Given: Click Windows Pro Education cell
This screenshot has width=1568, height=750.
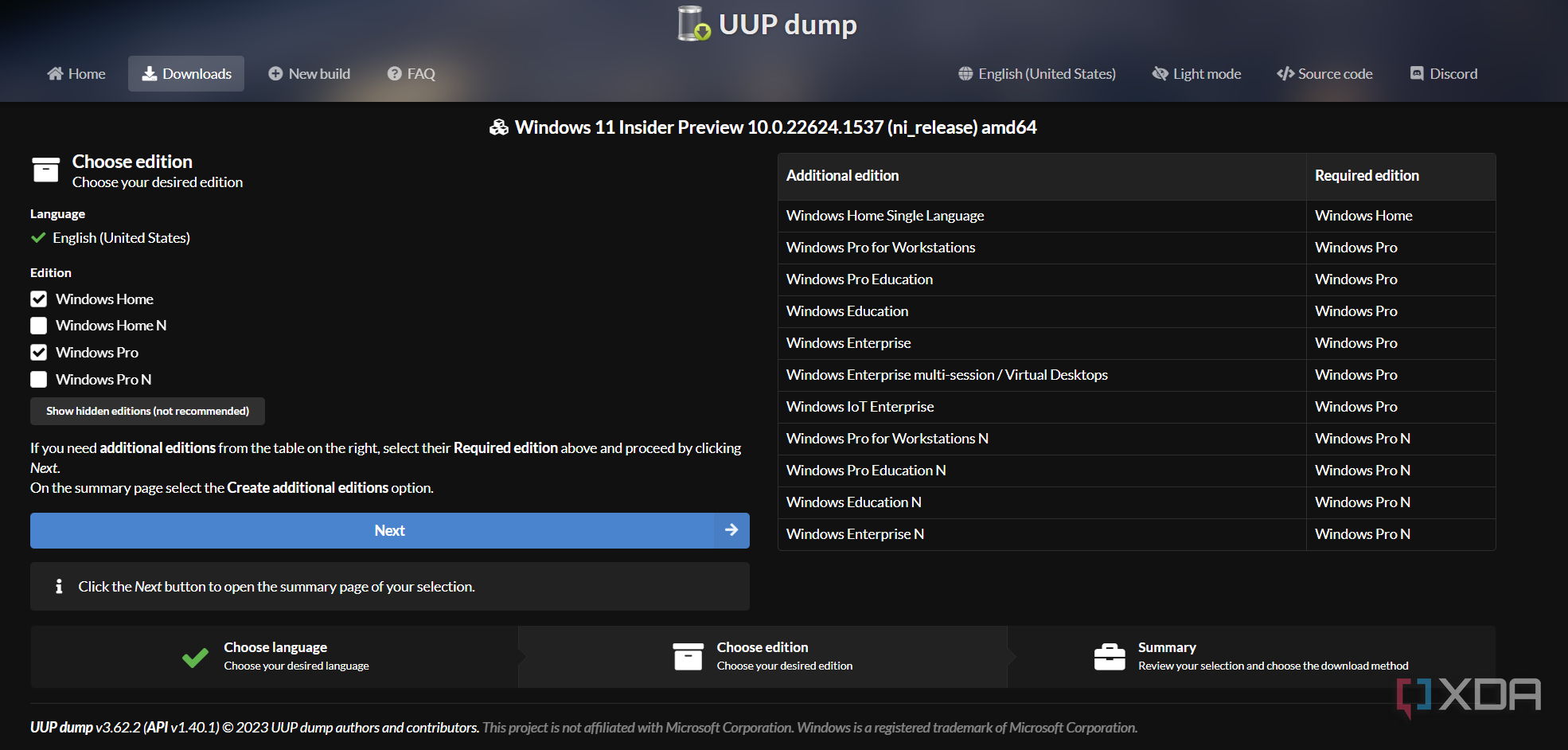Looking at the screenshot, I should click(x=1042, y=279).
